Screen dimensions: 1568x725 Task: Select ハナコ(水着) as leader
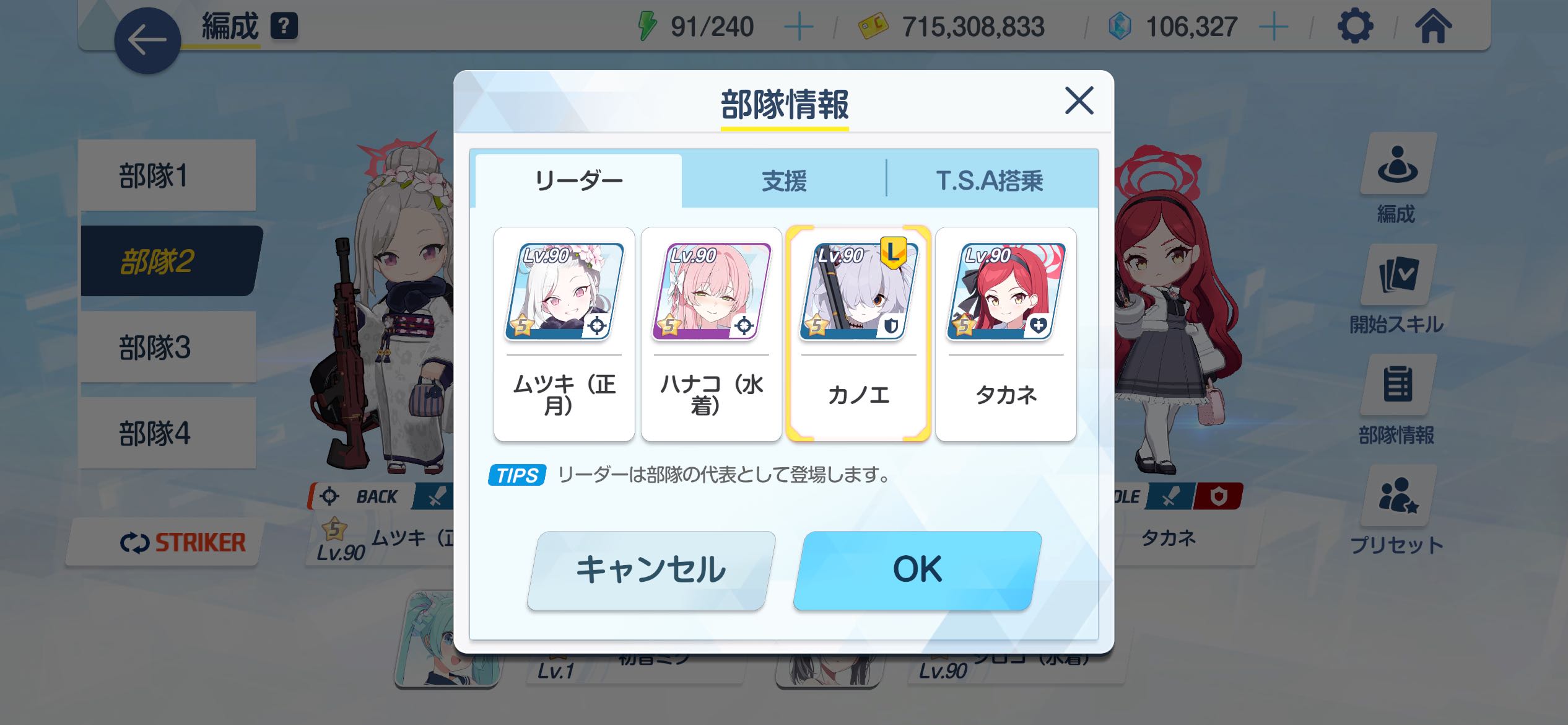pyautogui.click(x=712, y=335)
